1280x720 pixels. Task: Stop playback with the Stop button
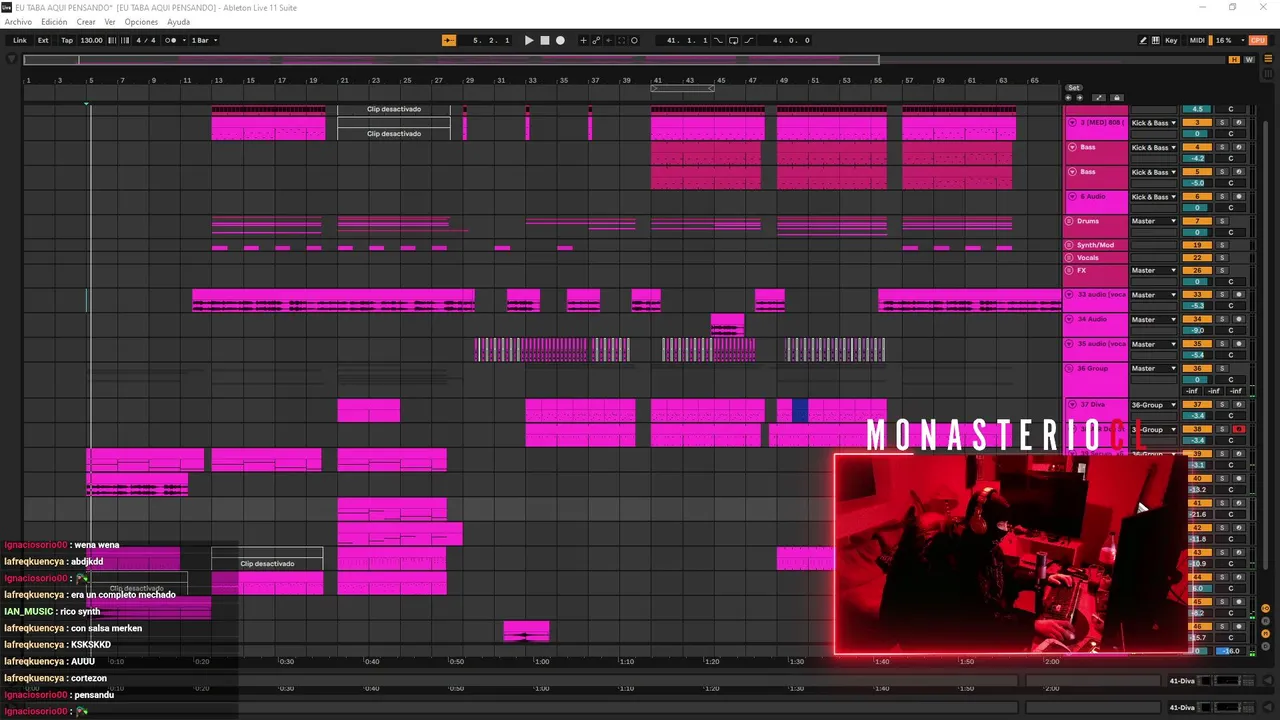pyautogui.click(x=545, y=40)
